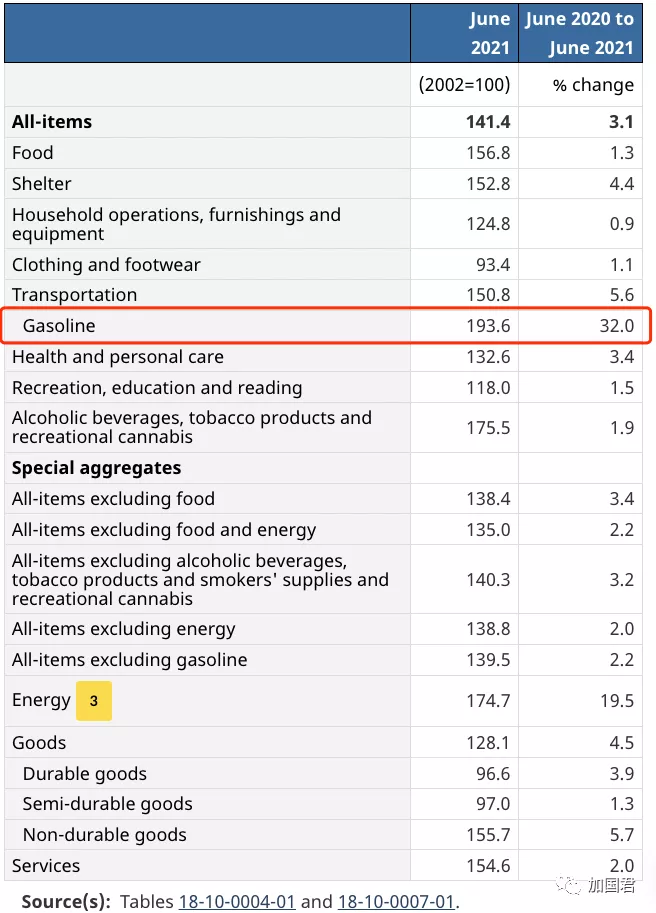Click the Gasoline index value 193.6
The height and width of the screenshot is (913, 656).
pyautogui.click(x=488, y=326)
